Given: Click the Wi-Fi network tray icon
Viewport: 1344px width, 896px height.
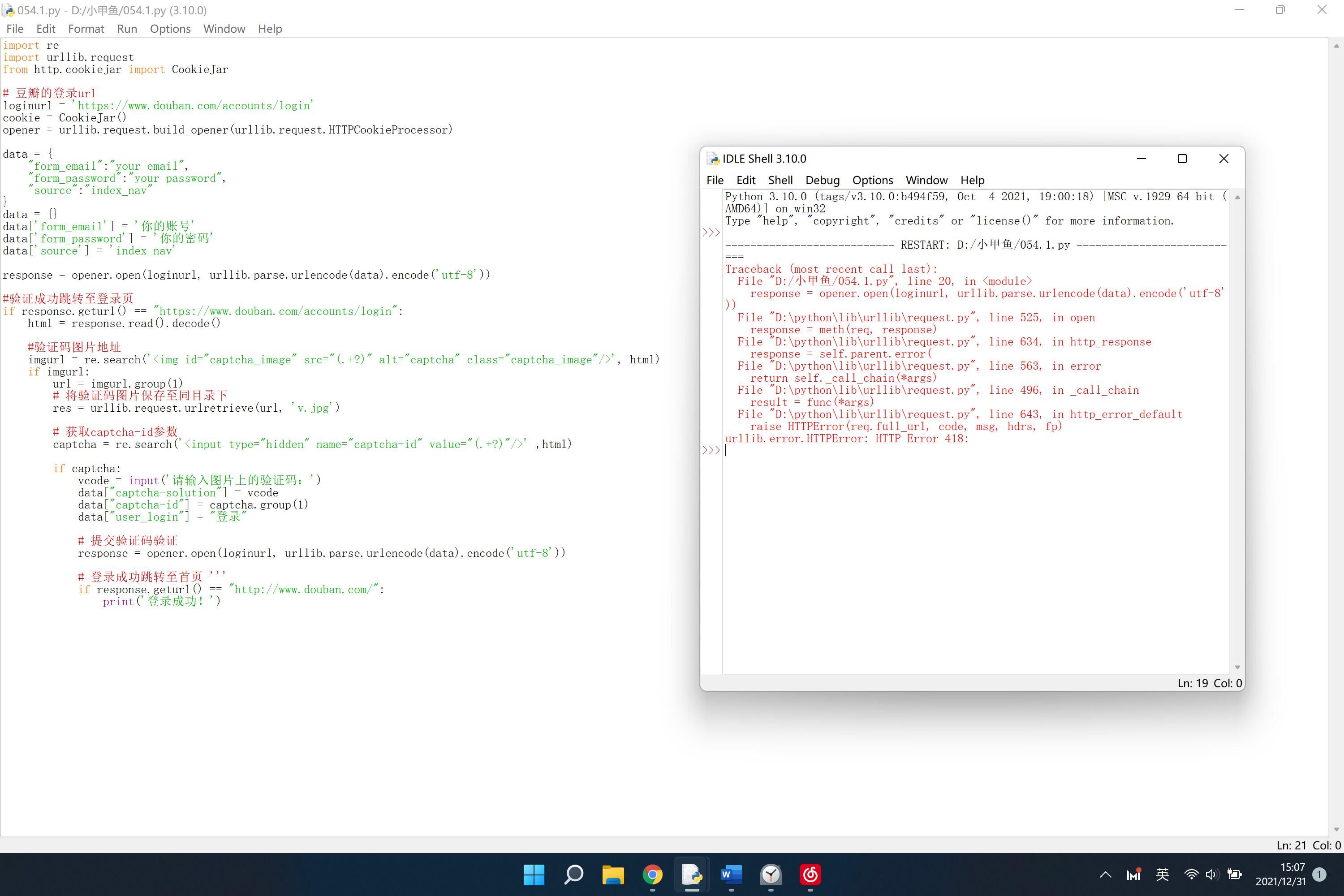Looking at the screenshot, I should (x=1191, y=874).
